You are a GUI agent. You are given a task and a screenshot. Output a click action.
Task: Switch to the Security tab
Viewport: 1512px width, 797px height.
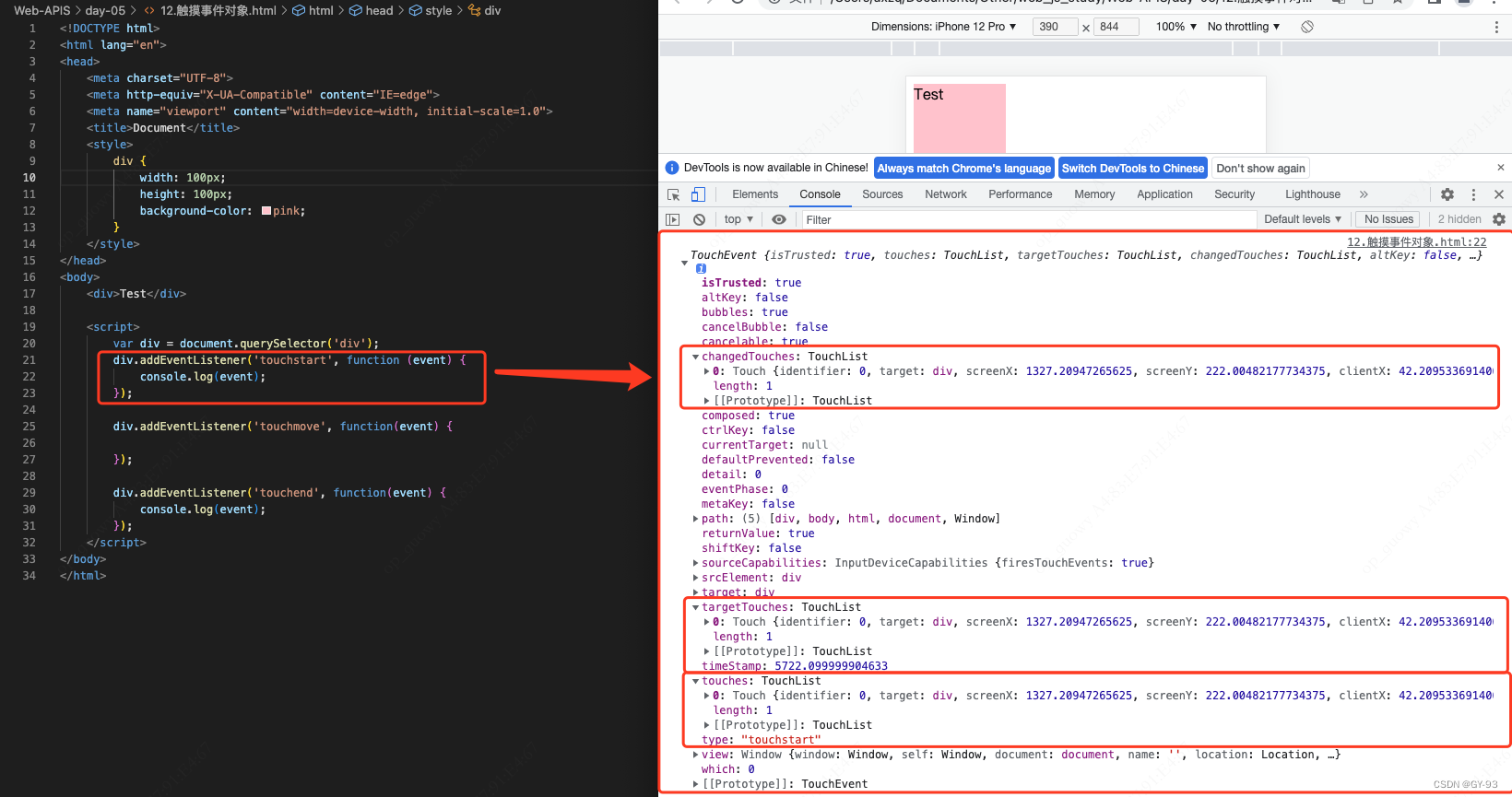tap(1234, 194)
